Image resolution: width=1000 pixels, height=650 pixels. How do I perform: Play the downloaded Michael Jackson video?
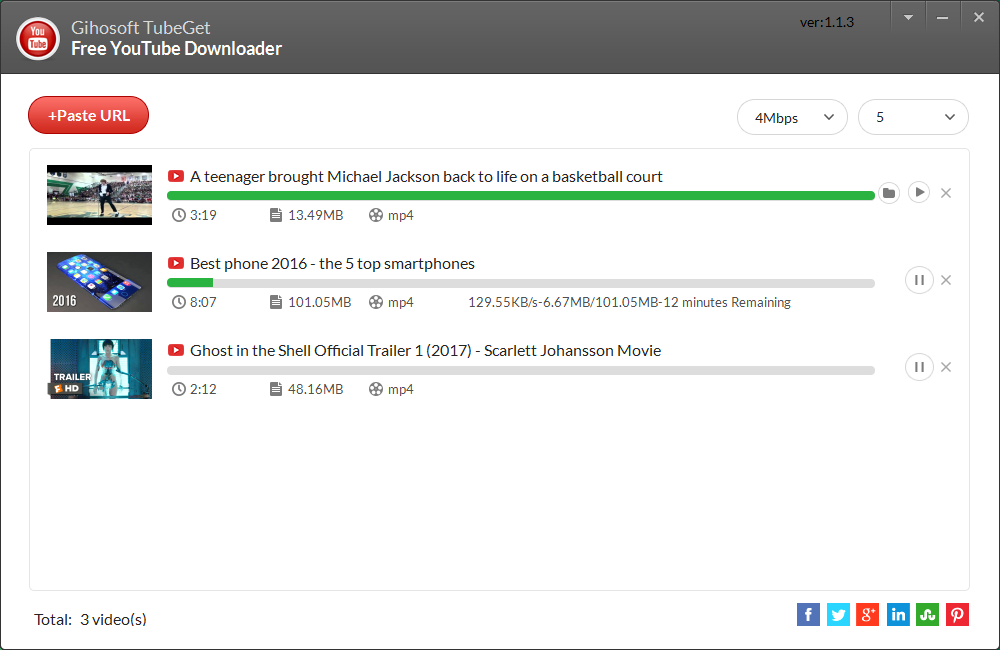coord(918,192)
